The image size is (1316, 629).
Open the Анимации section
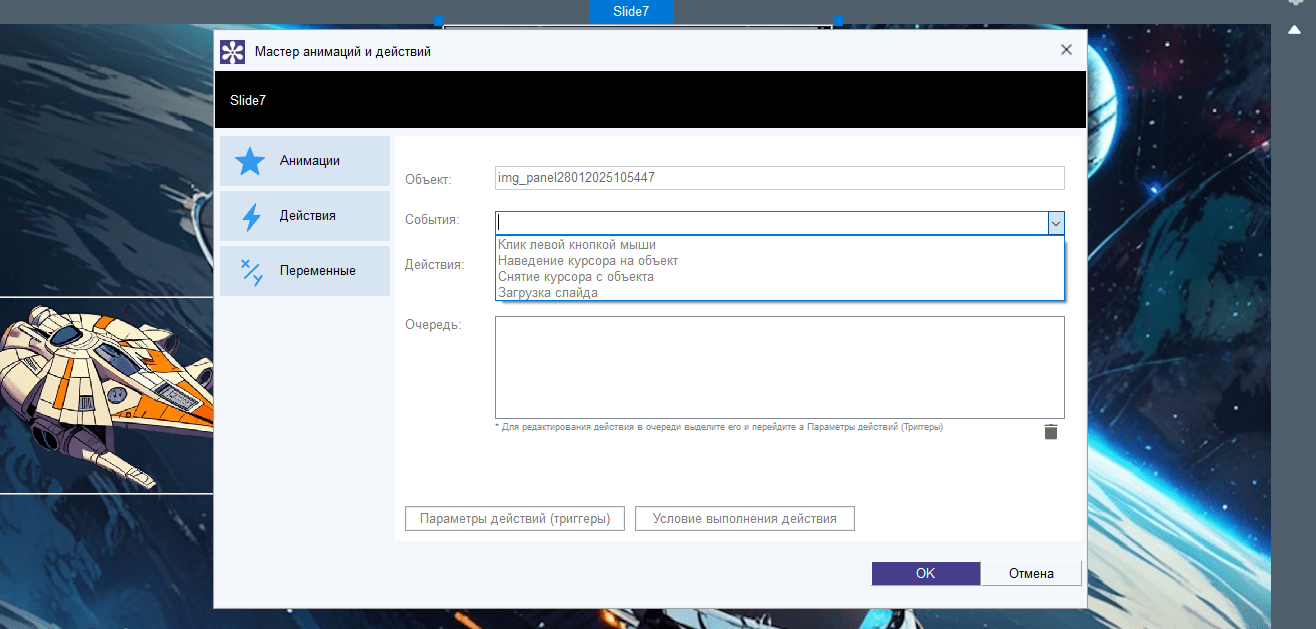coord(305,161)
